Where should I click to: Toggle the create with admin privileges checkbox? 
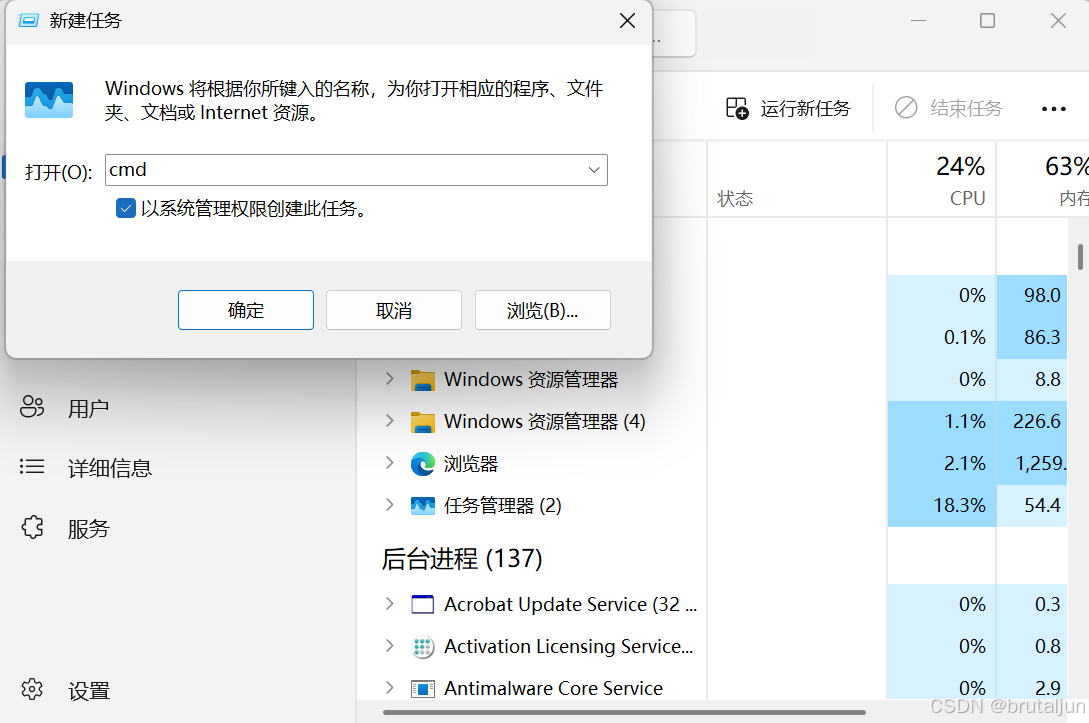[x=126, y=208]
